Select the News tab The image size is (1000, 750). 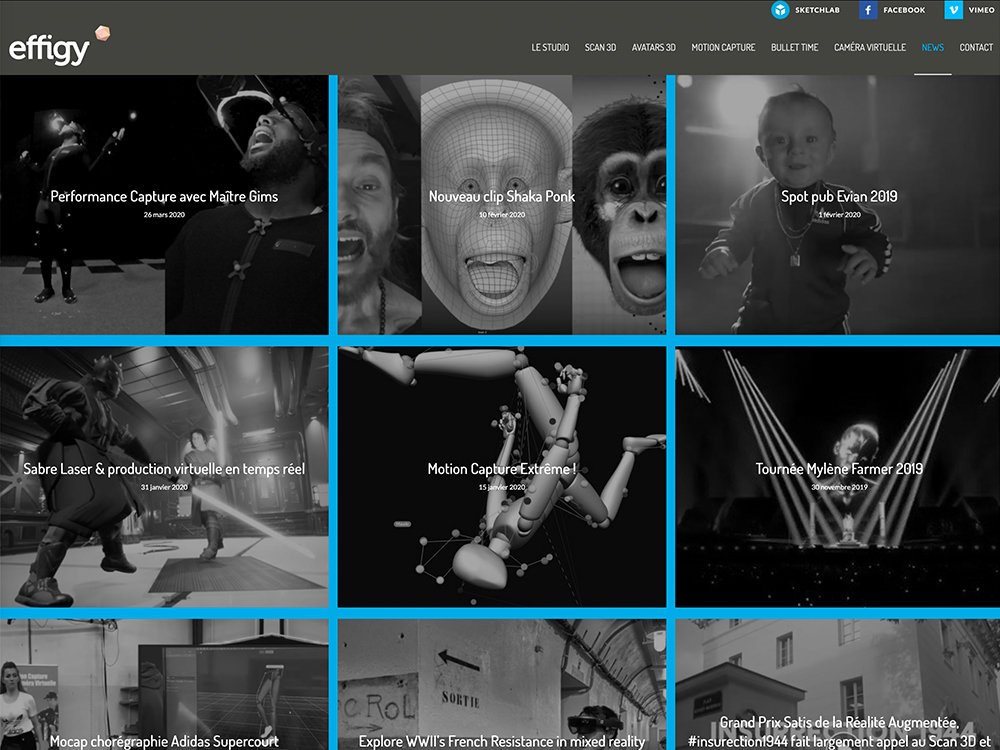click(x=932, y=47)
